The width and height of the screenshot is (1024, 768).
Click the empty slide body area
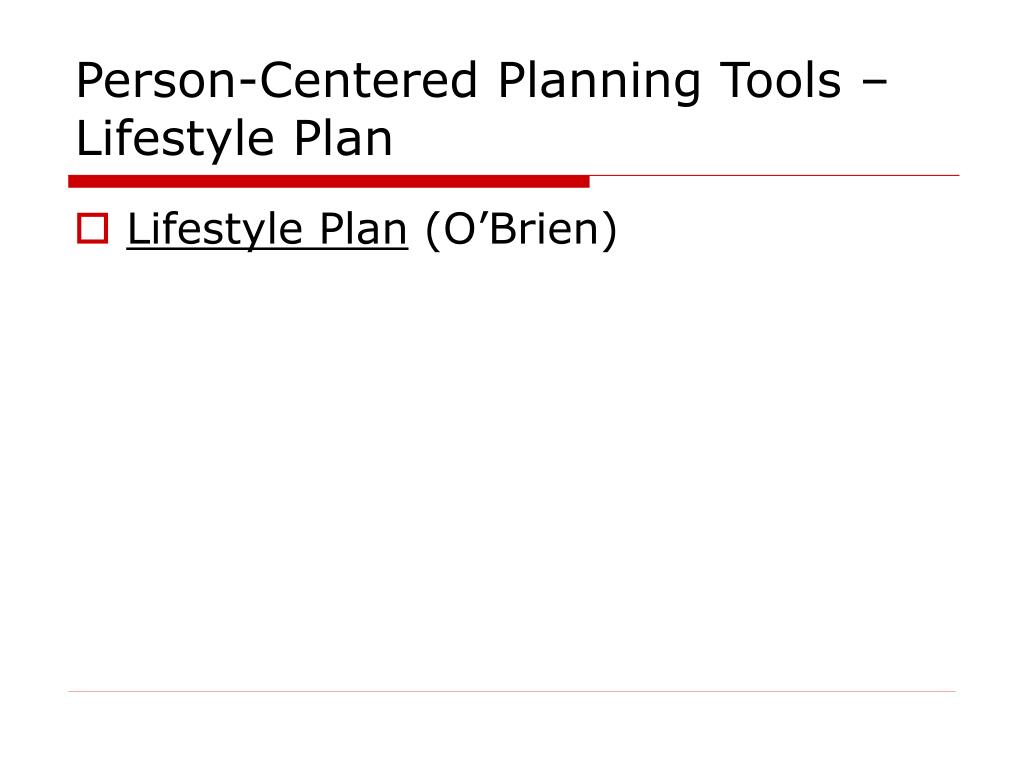click(512, 470)
